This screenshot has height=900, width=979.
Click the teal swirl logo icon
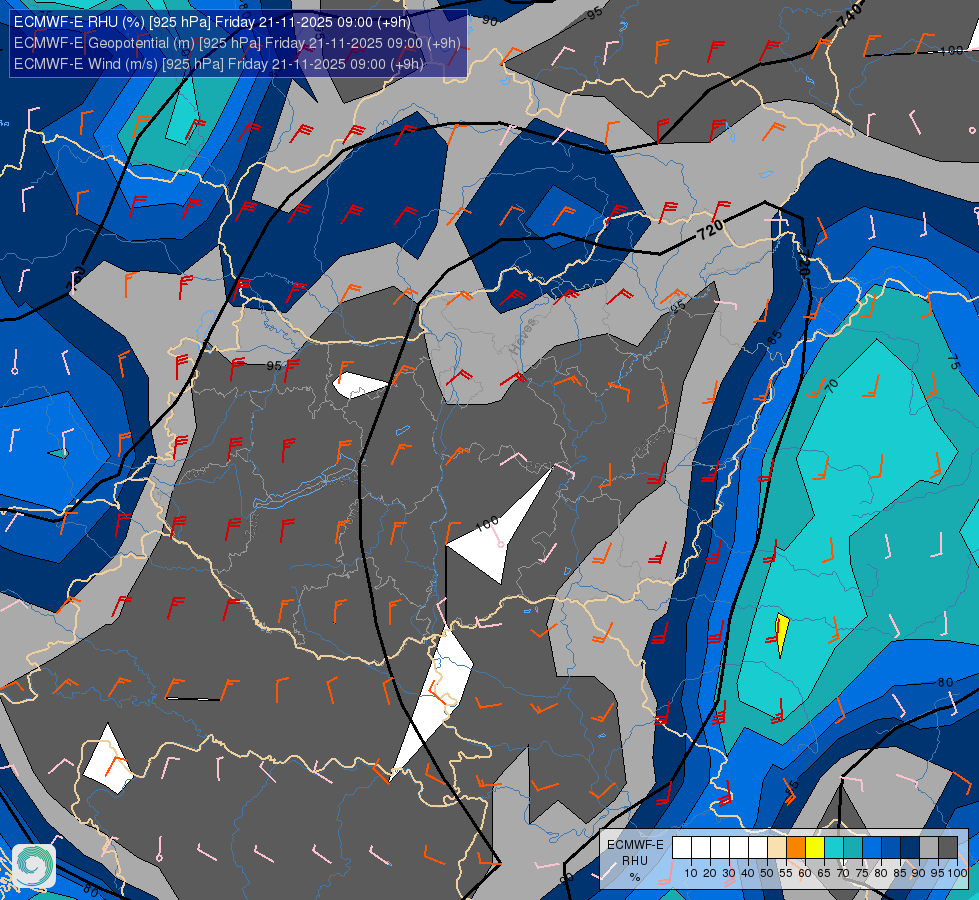tap(34, 865)
